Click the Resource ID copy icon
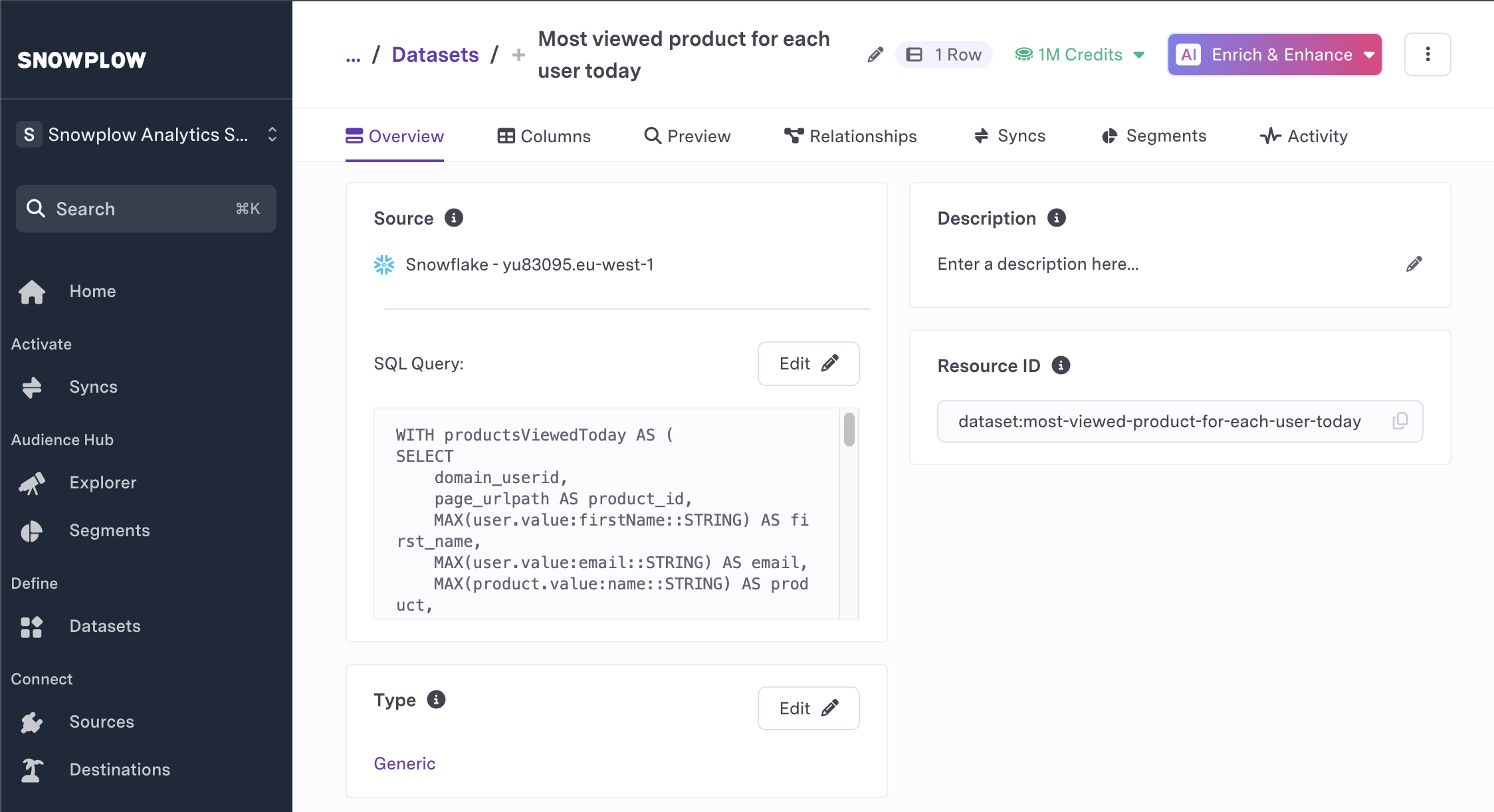This screenshot has width=1494, height=812. pyautogui.click(x=1401, y=421)
